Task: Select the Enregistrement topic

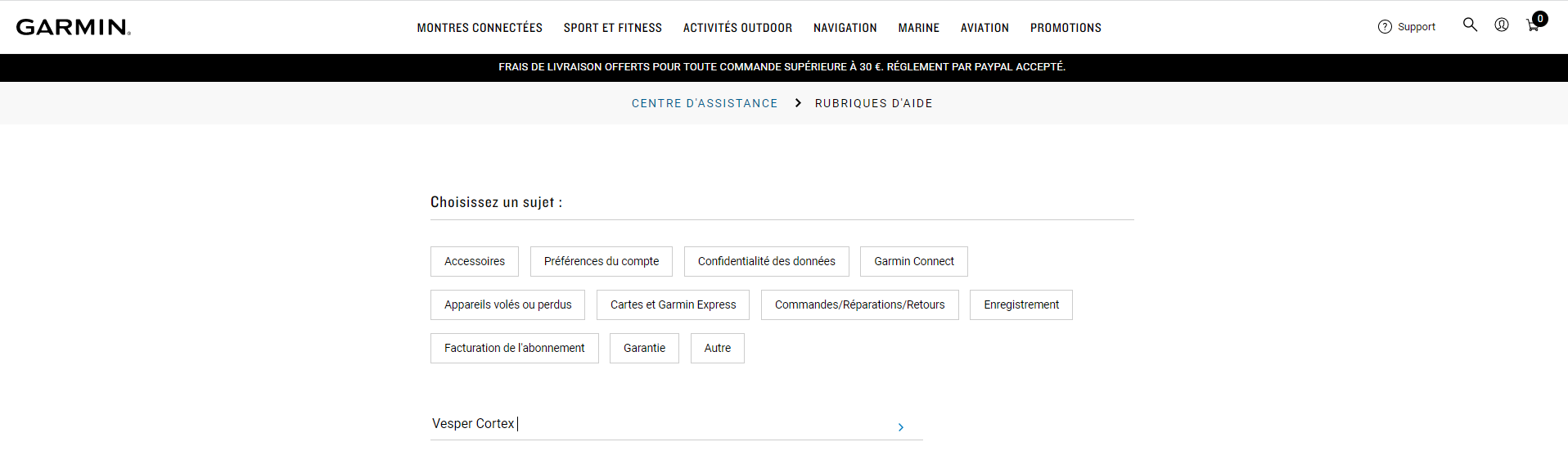Action: pos(1021,304)
